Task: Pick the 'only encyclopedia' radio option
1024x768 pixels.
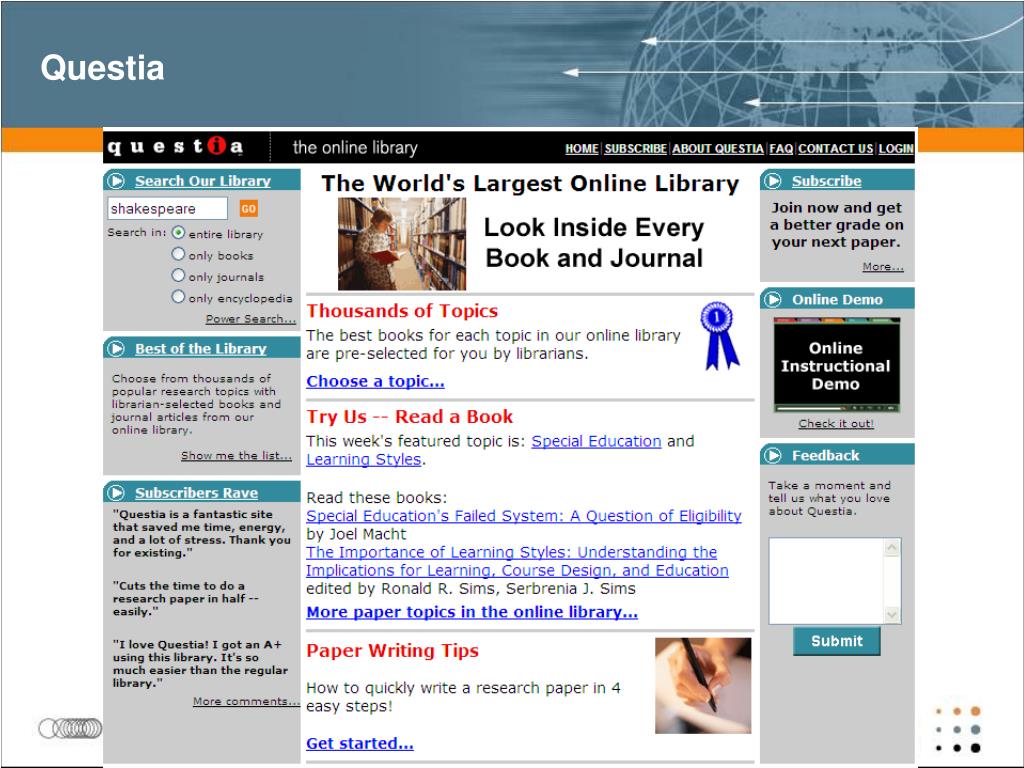Action: tap(178, 296)
